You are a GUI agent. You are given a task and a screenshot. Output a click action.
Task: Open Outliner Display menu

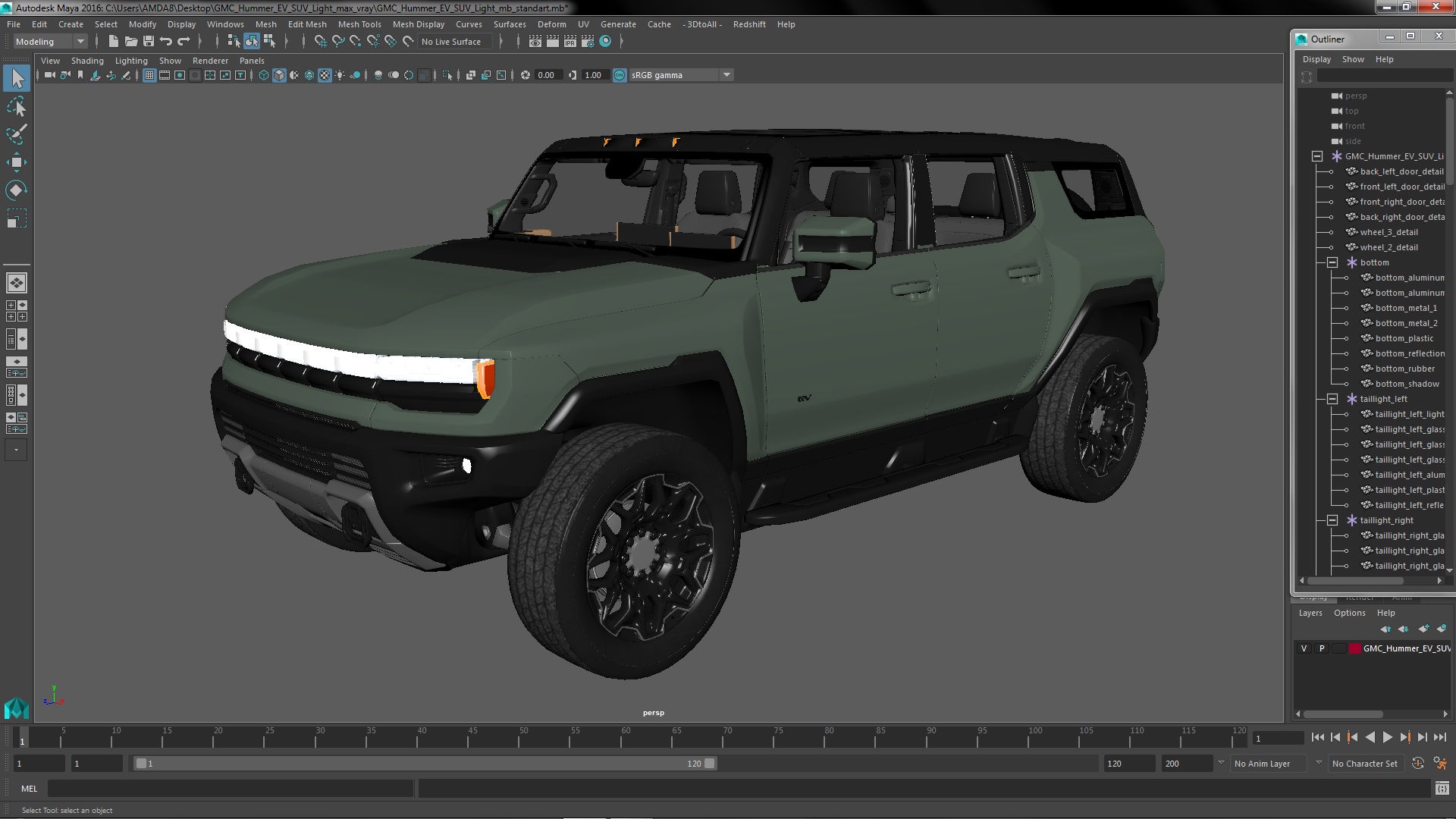(1316, 59)
